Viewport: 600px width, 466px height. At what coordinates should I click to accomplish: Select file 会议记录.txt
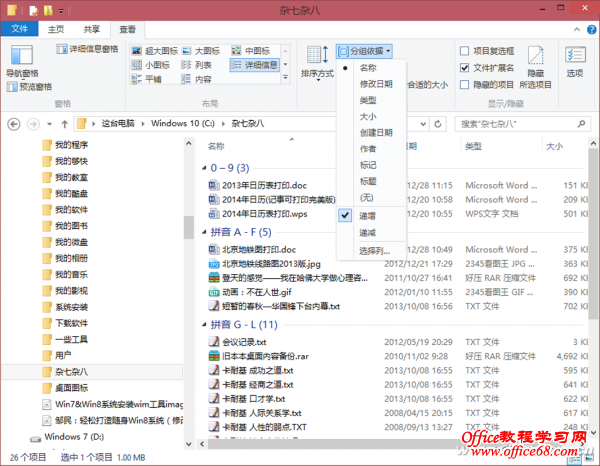pos(237,342)
